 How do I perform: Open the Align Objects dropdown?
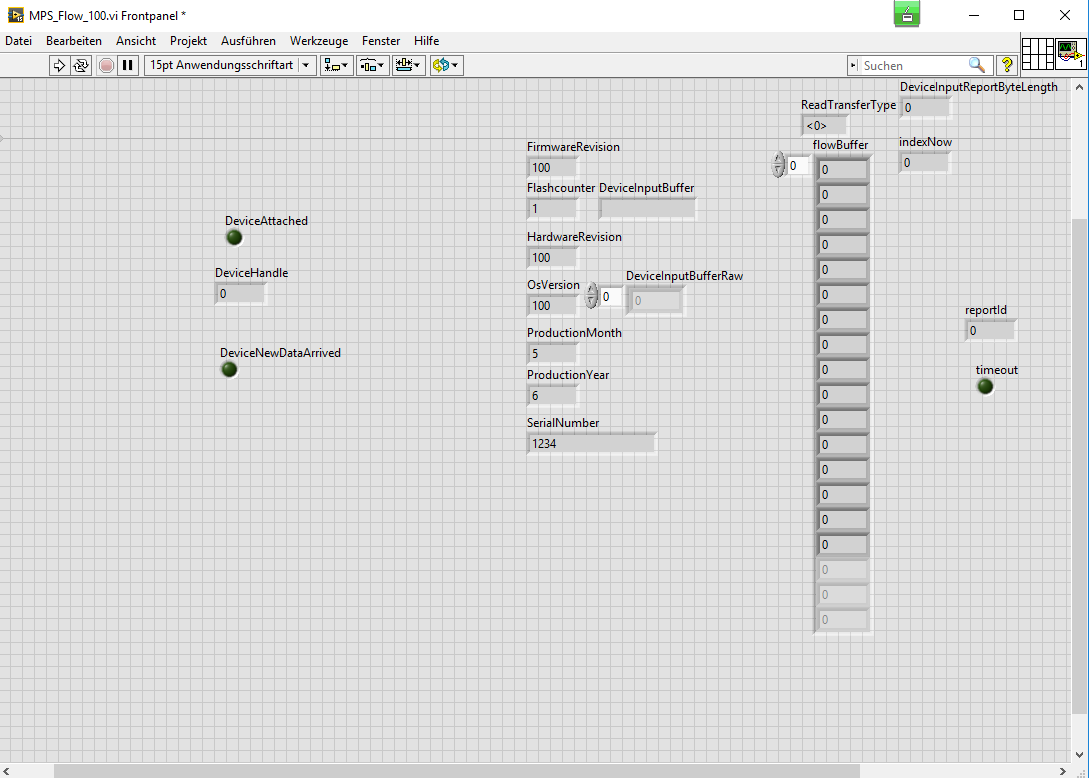336,65
